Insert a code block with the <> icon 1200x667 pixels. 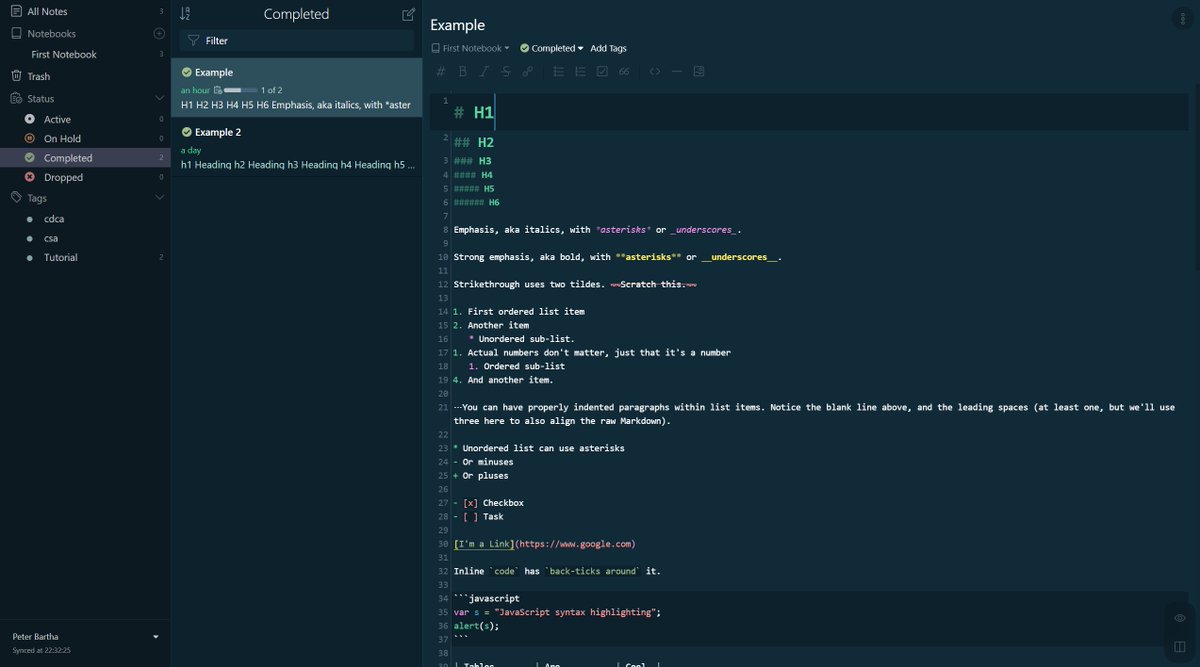click(x=655, y=72)
